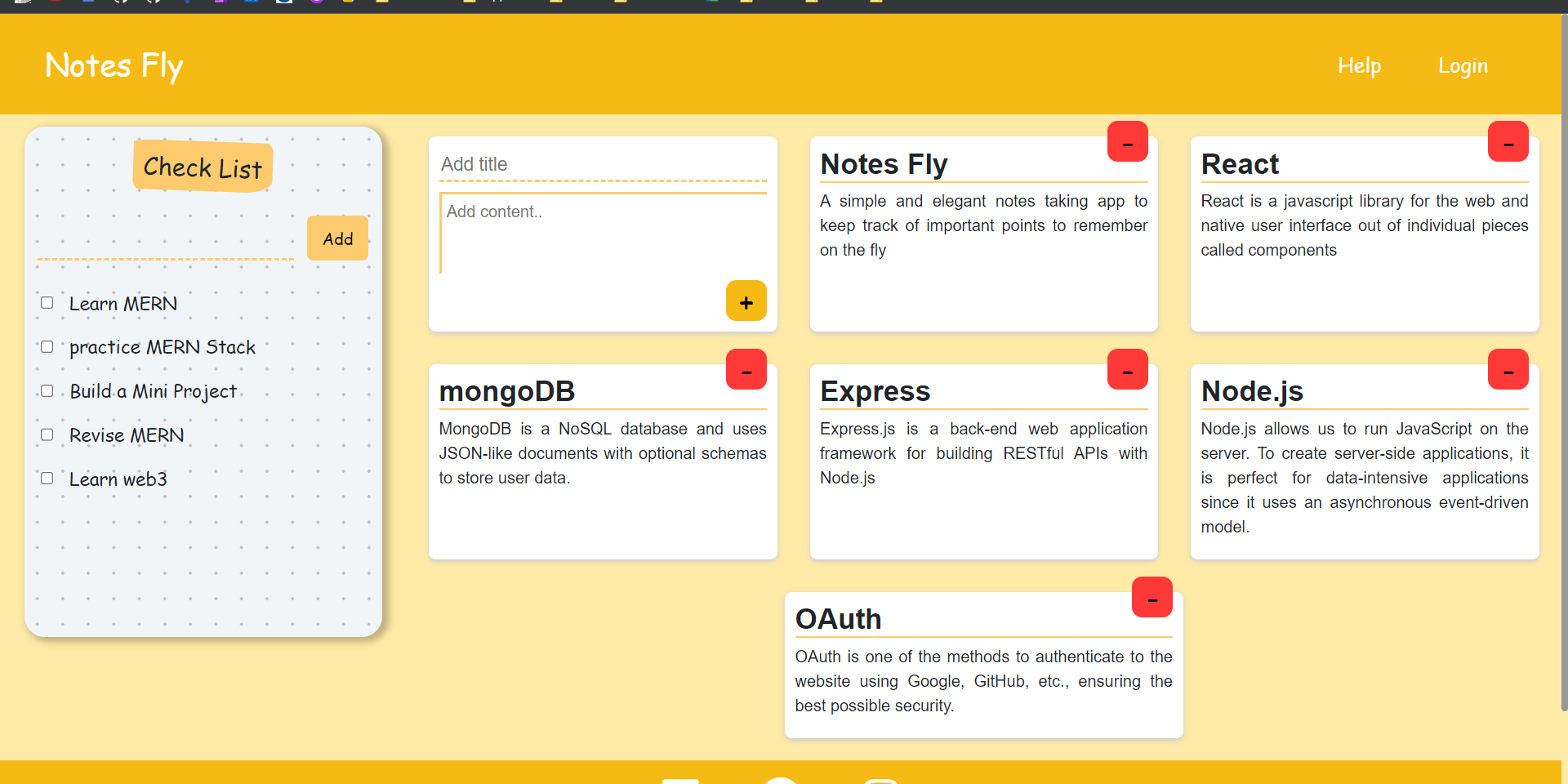The image size is (1568, 784).
Task: Click the React note description text
Action: 1364,225
